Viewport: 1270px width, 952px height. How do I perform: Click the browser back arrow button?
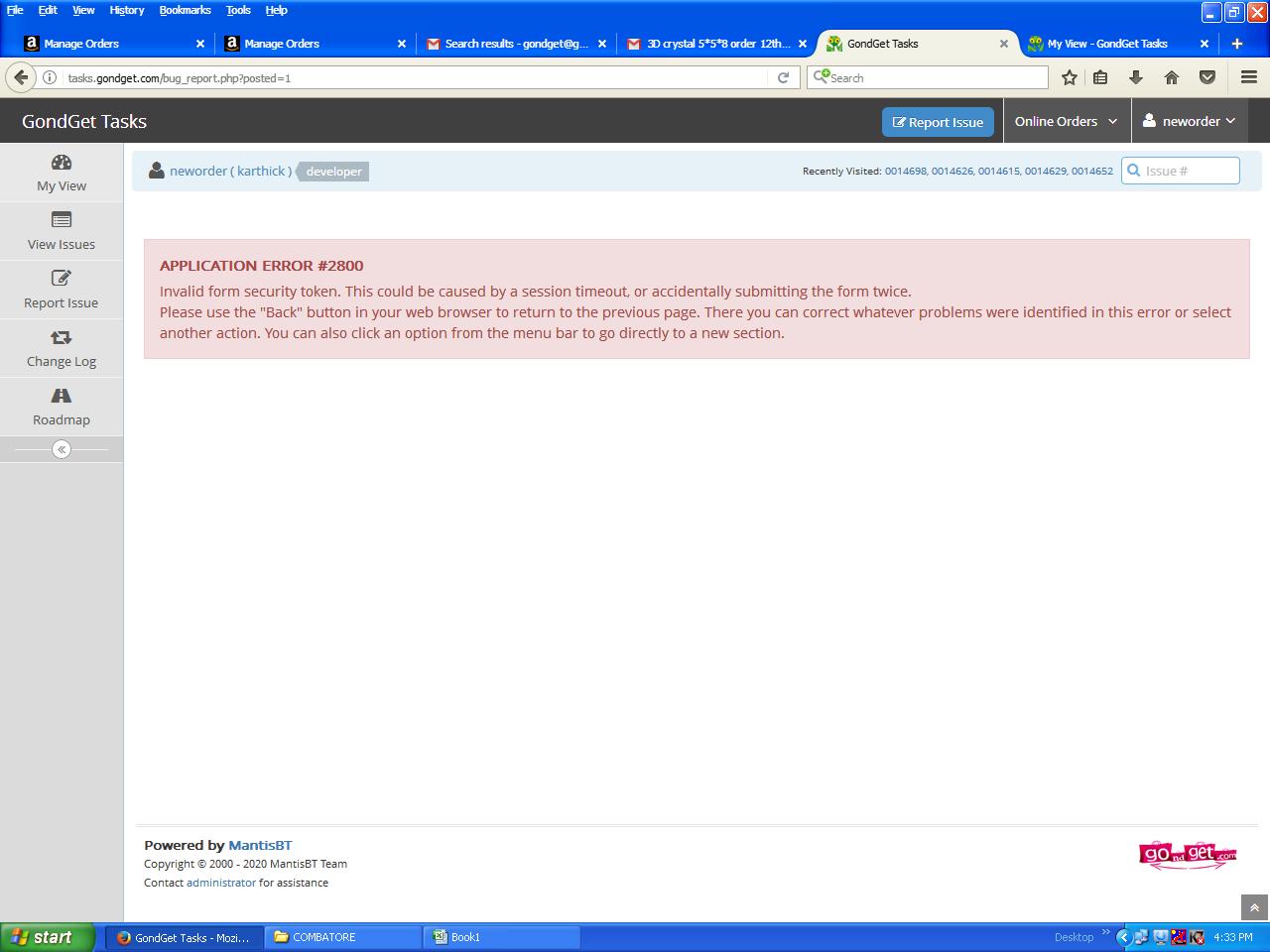pyautogui.click(x=21, y=77)
